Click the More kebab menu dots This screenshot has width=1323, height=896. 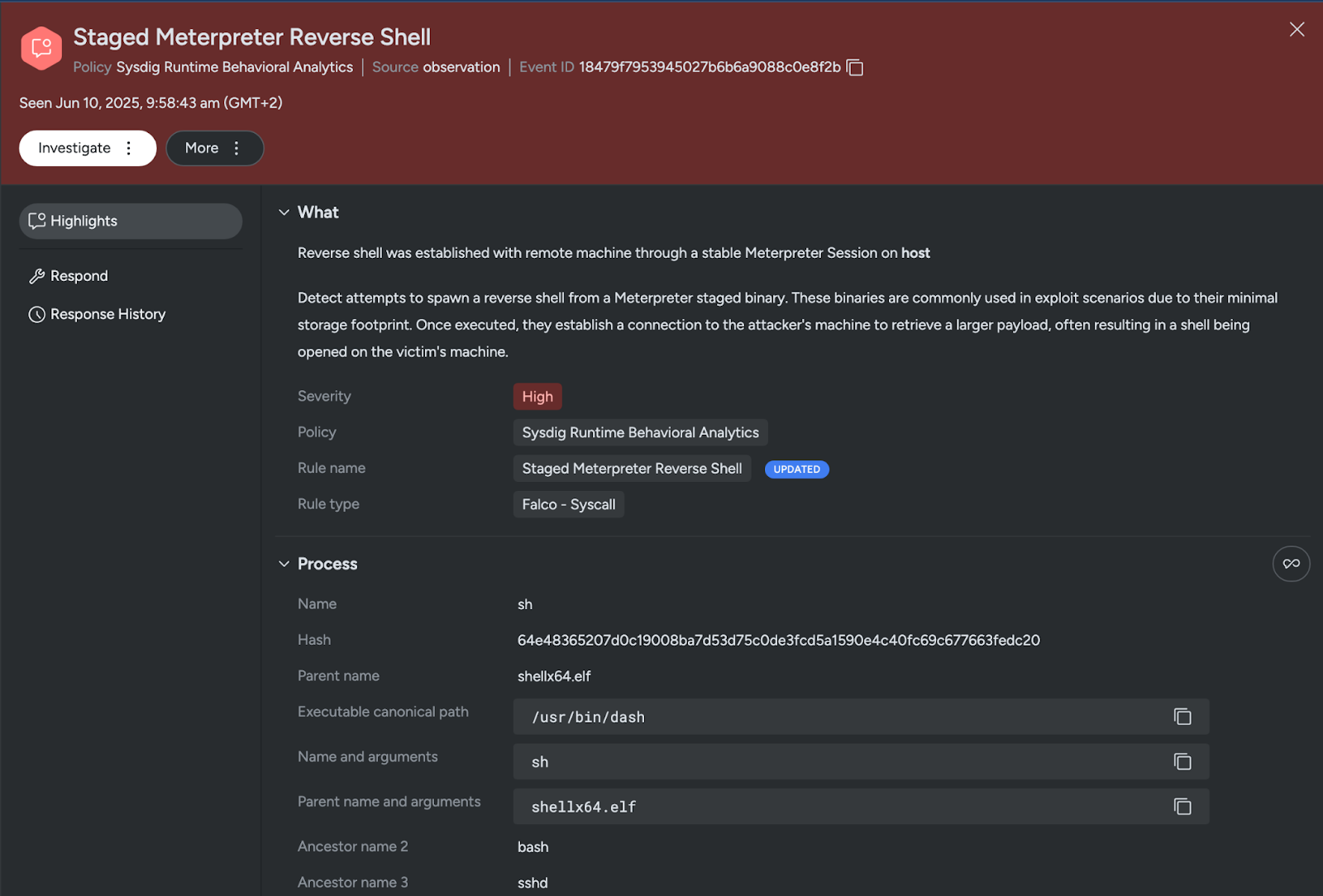tap(236, 148)
